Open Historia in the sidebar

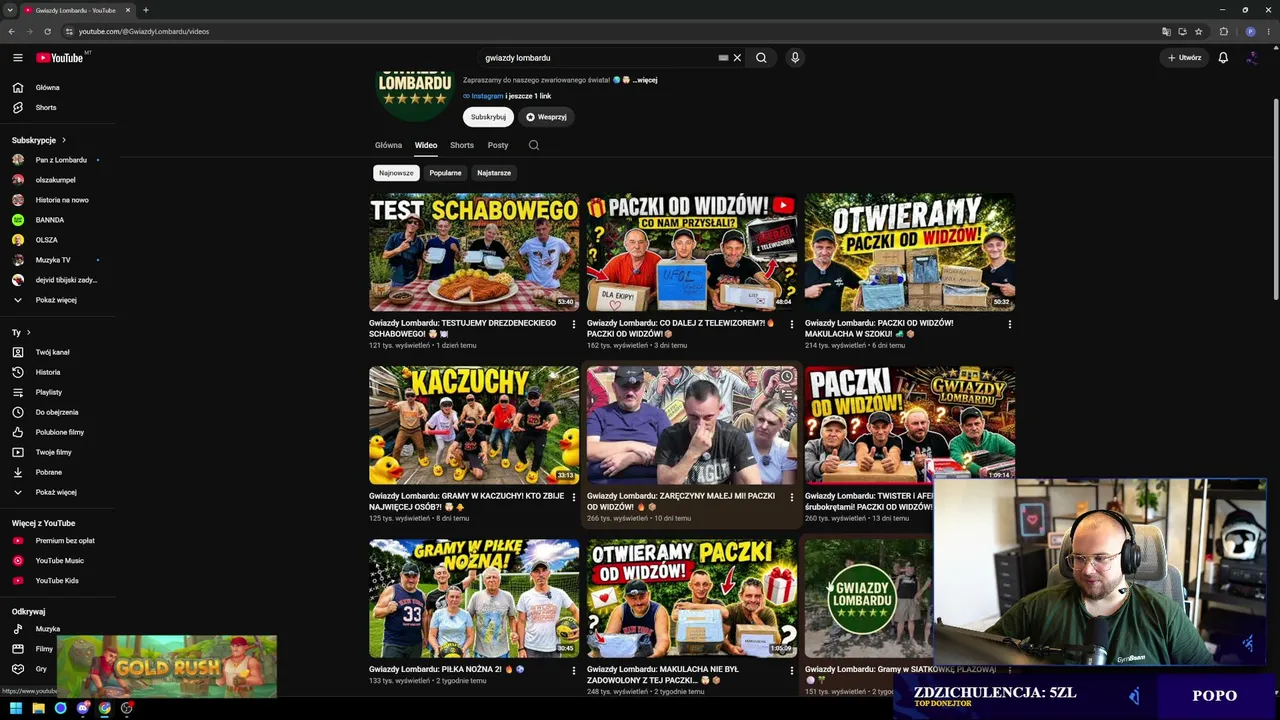[x=58, y=372]
